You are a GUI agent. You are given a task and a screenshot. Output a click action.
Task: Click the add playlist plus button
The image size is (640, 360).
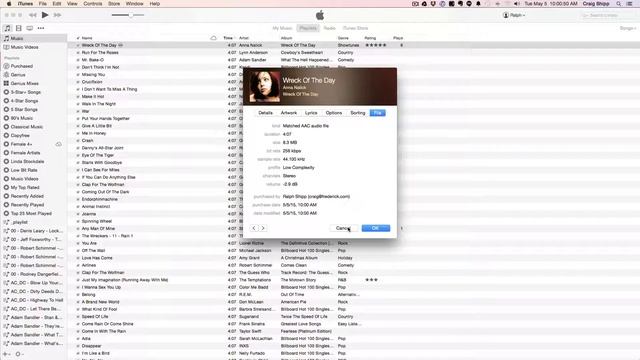tap(5, 354)
